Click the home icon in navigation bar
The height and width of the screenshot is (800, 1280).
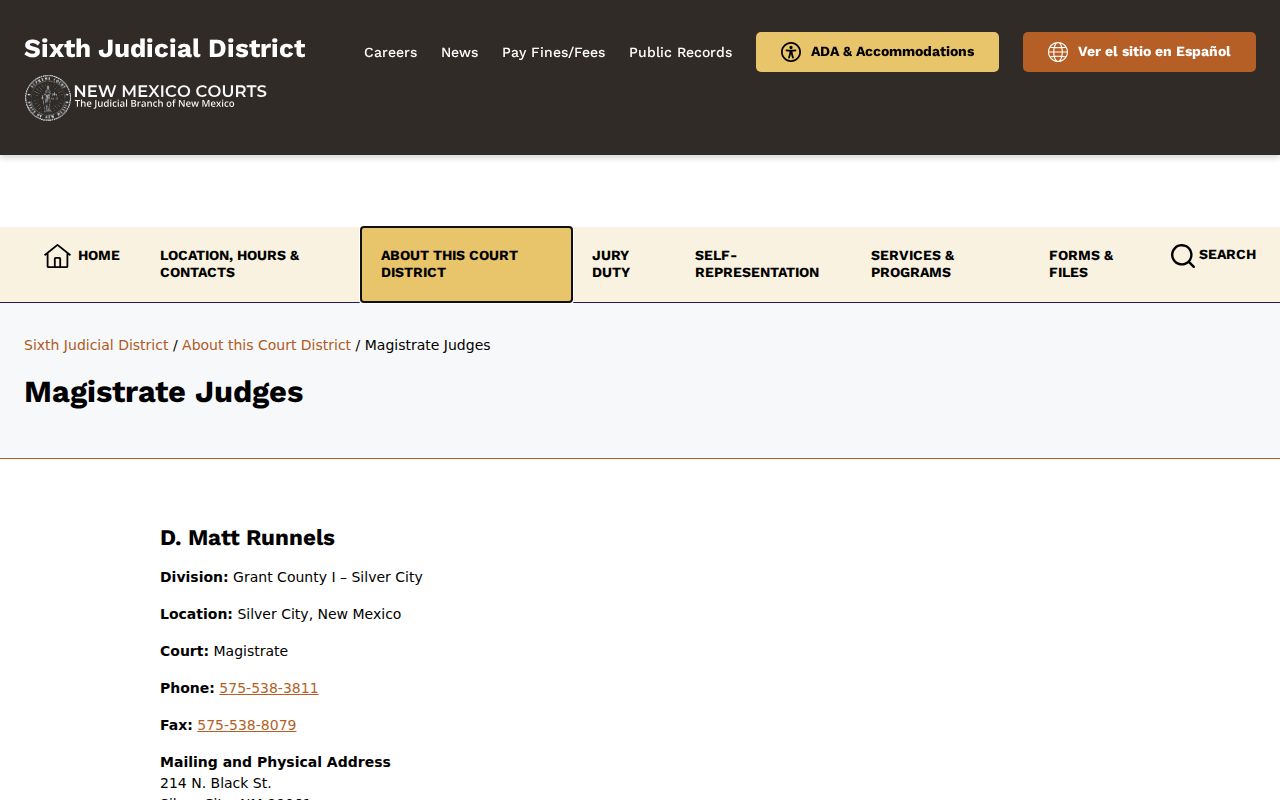tap(57, 256)
